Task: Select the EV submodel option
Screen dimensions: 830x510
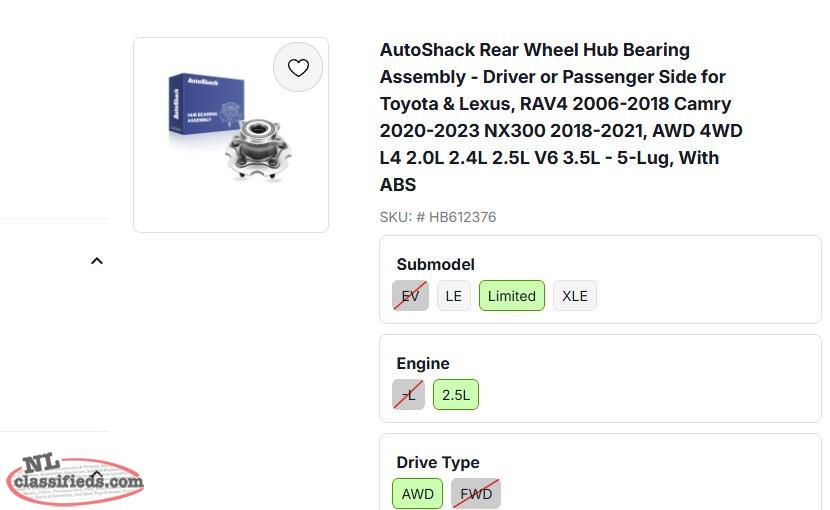Action: 410,296
